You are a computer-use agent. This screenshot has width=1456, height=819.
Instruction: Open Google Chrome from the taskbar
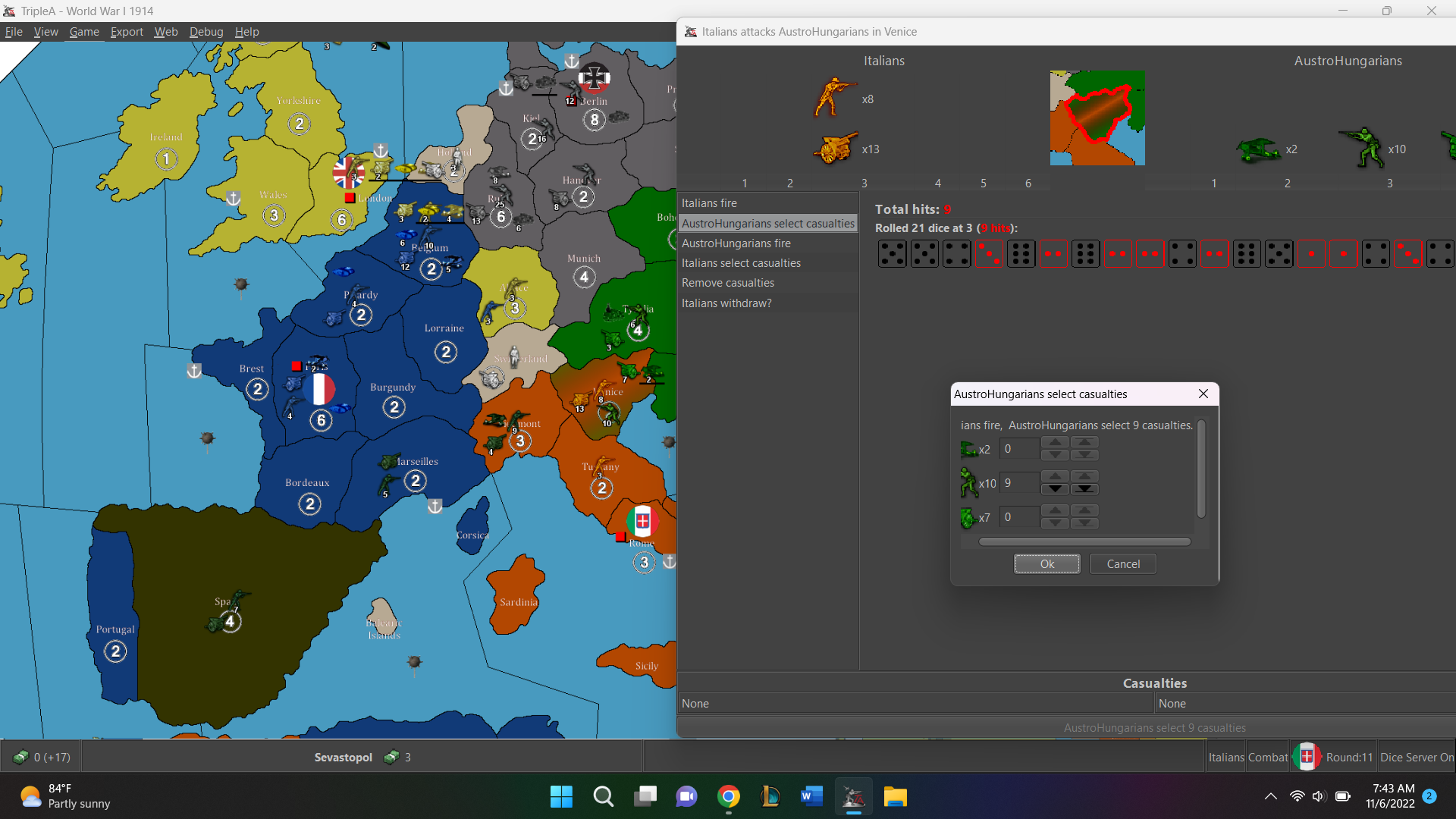coord(729,796)
